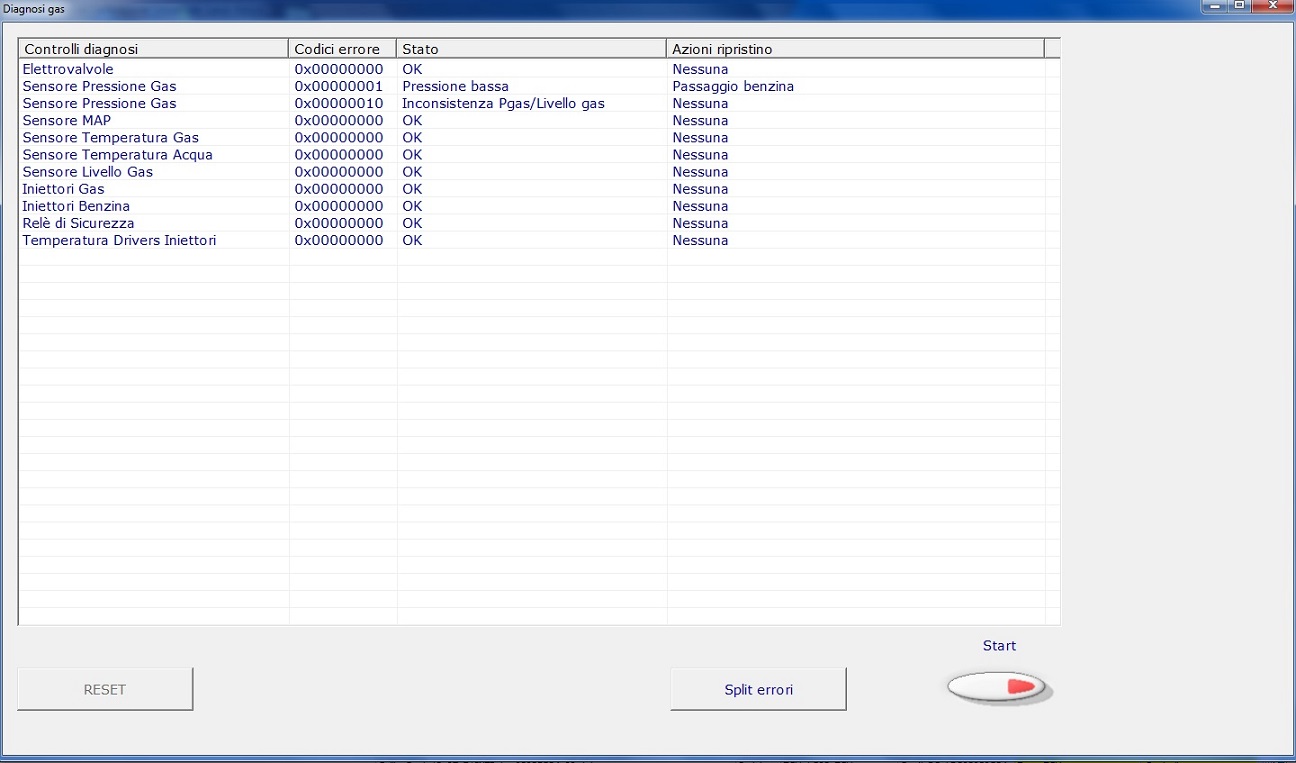Select the Relè di Sicurezza row

(78, 223)
